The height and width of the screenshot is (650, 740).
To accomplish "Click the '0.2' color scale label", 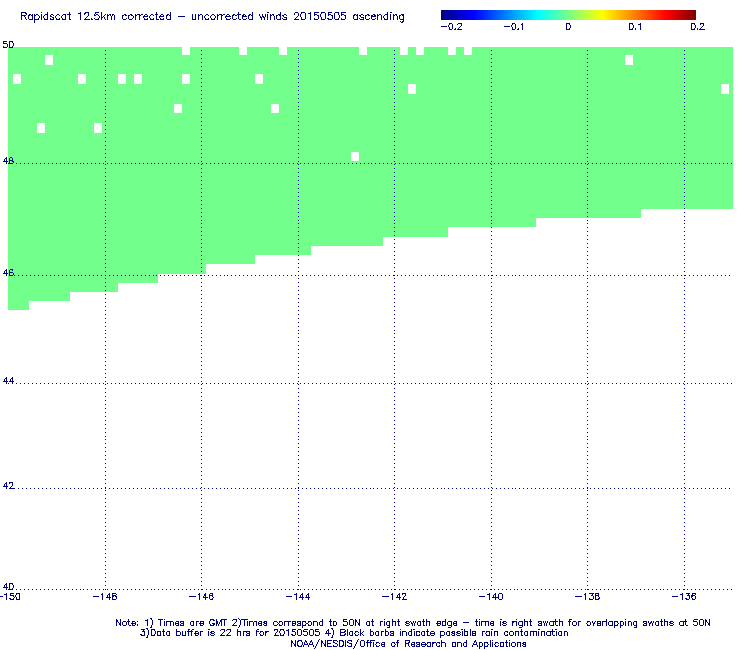I will click(698, 27).
